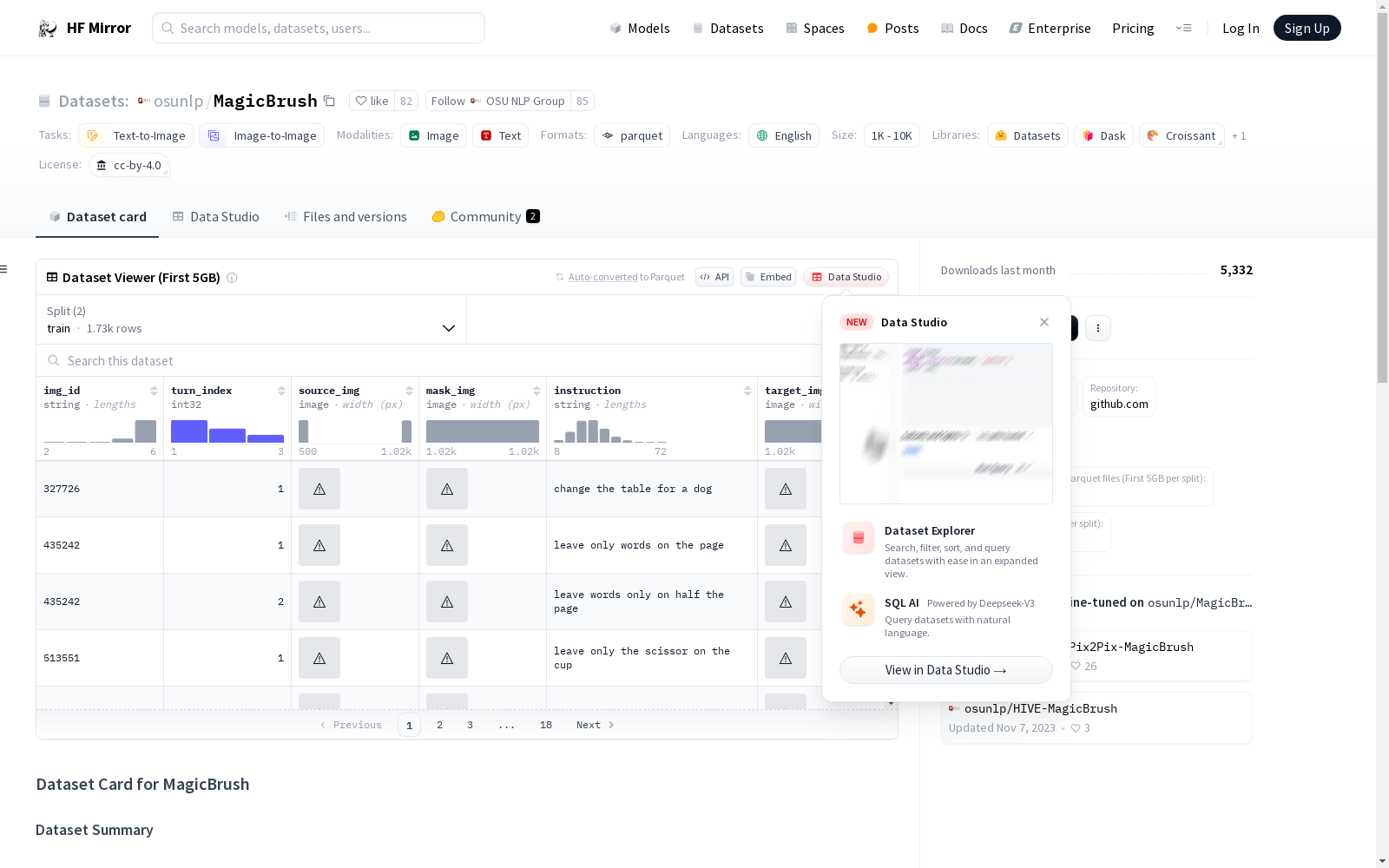The width and height of the screenshot is (1389, 868).
Task: Focus the main search models box
Action: point(319,28)
